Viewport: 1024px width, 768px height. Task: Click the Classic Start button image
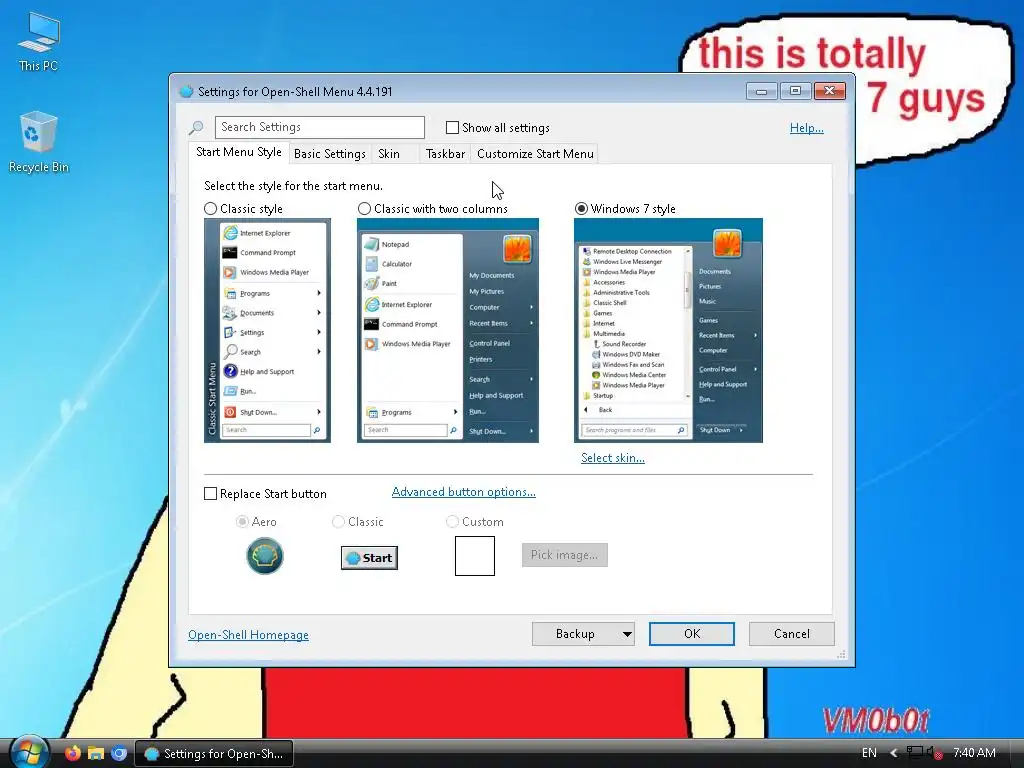[369, 558]
